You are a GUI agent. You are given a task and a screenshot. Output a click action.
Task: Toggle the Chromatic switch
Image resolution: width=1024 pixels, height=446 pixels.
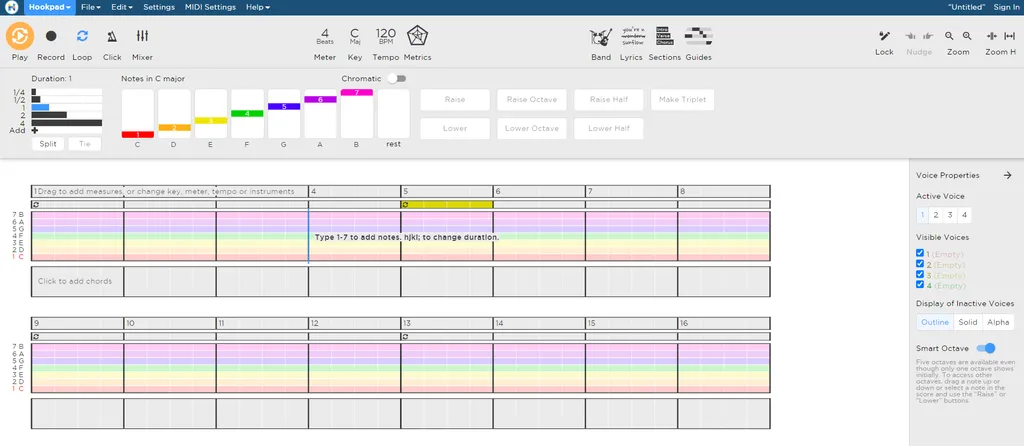398,78
